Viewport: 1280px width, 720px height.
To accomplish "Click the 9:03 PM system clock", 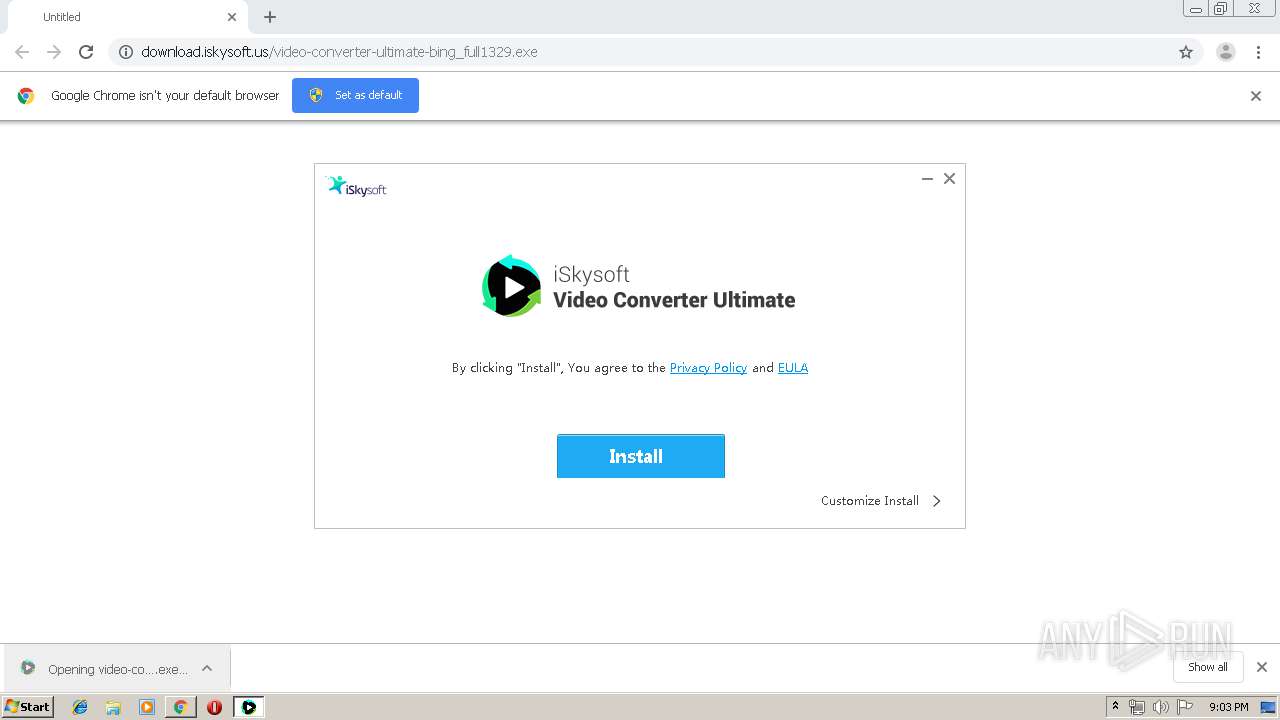I will point(1228,707).
